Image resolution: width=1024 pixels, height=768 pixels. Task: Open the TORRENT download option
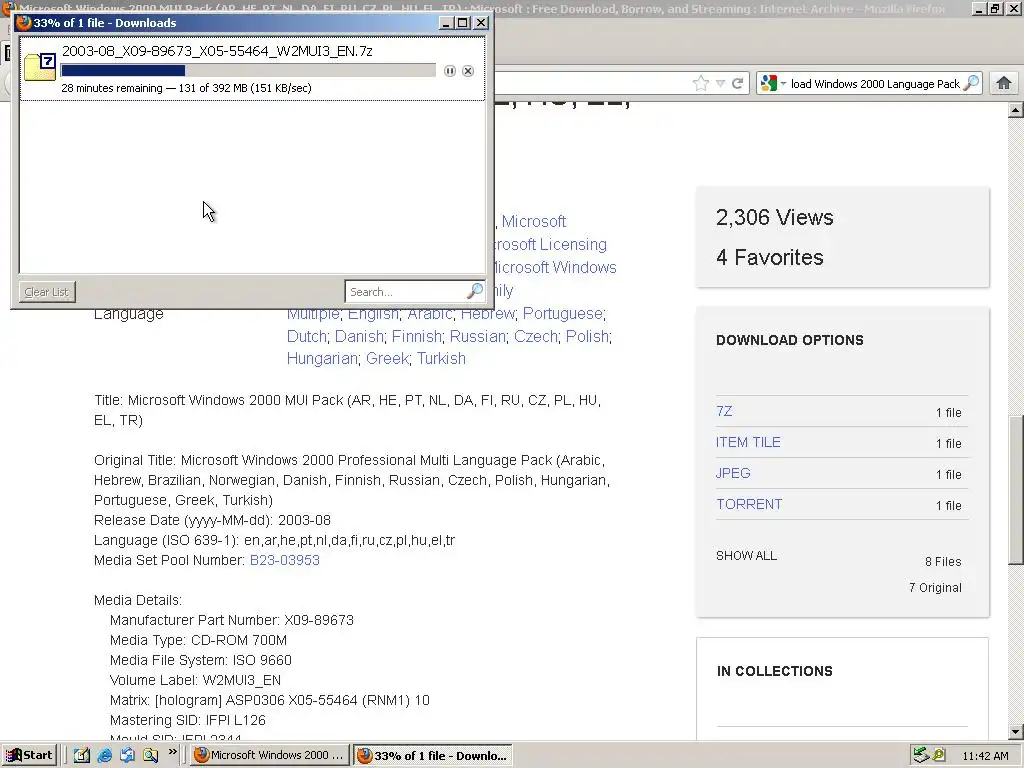(749, 504)
